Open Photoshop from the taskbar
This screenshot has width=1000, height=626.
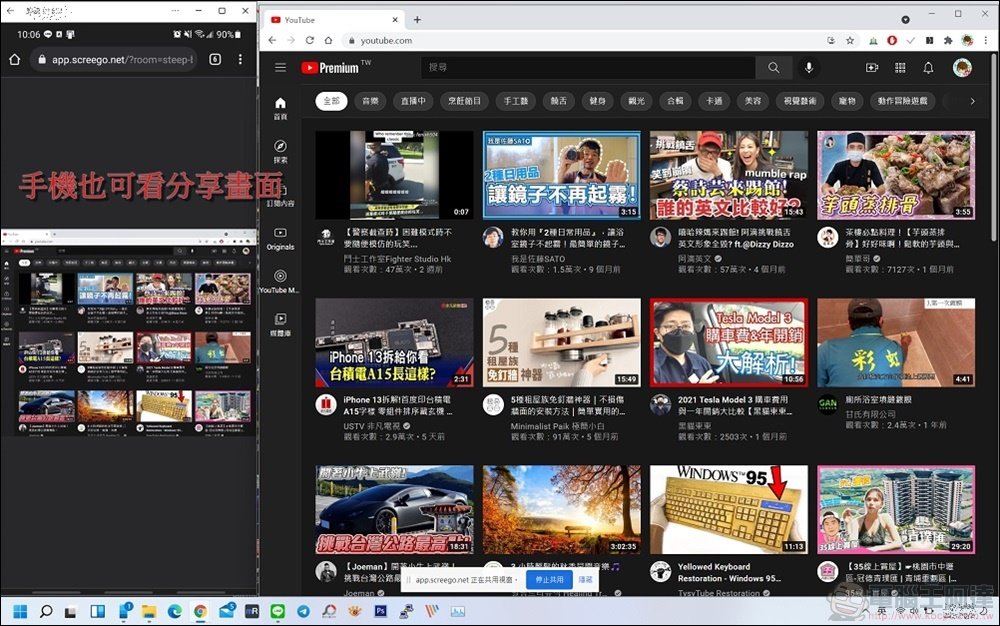tap(381, 611)
